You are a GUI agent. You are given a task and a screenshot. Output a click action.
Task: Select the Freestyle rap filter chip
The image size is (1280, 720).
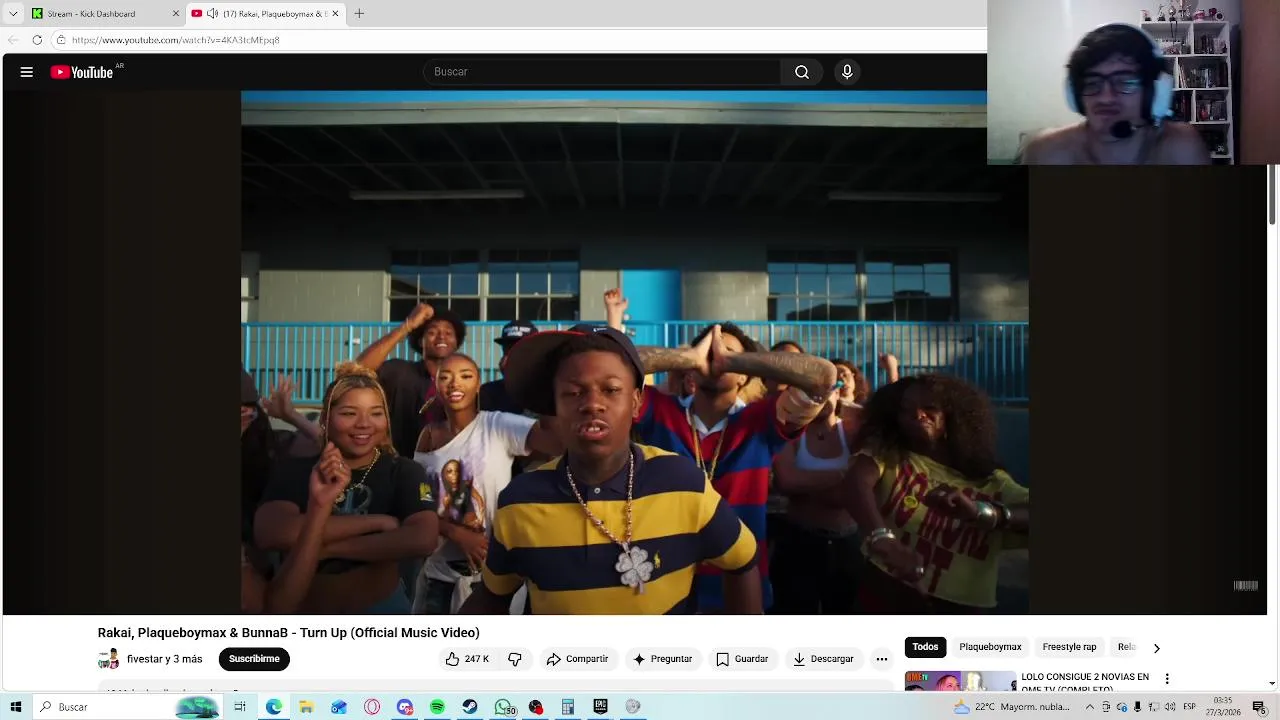coord(1069,647)
